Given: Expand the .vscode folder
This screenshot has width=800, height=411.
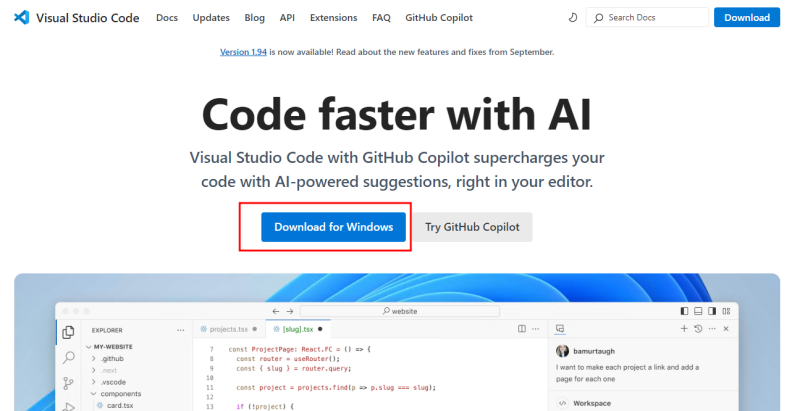Looking at the screenshot, I should tap(93, 382).
